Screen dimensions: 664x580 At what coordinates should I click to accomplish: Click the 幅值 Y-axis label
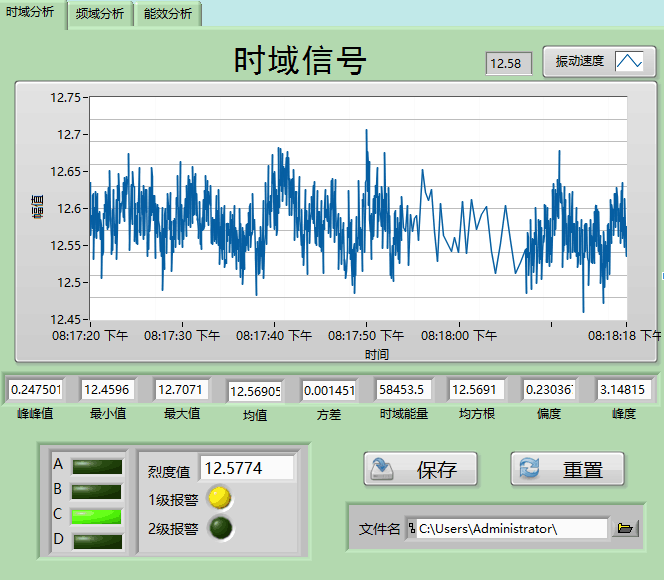[x=38, y=207]
